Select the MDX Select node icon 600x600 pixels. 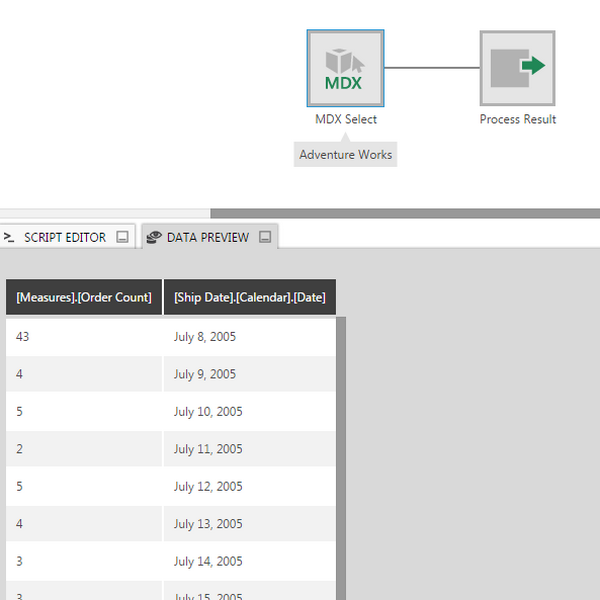[x=345, y=68]
